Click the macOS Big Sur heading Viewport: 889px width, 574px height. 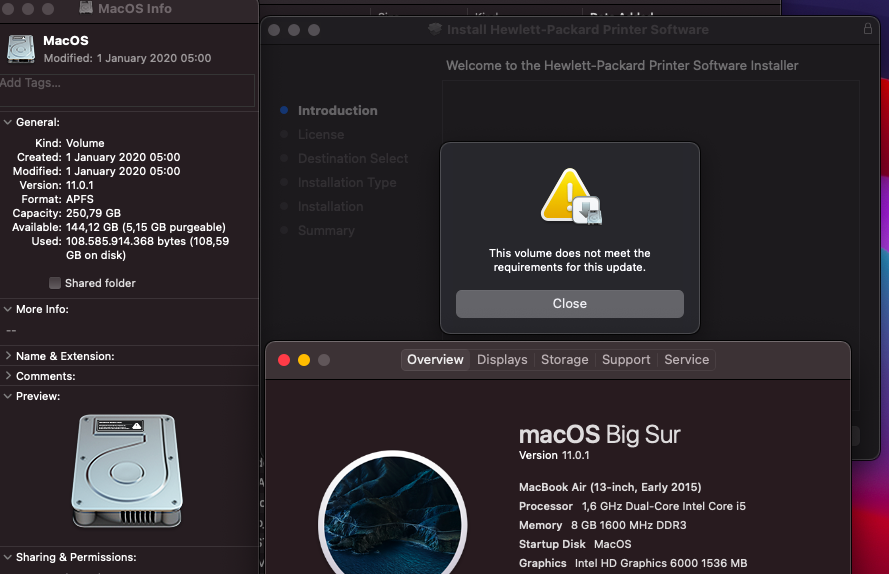pyautogui.click(x=599, y=435)
